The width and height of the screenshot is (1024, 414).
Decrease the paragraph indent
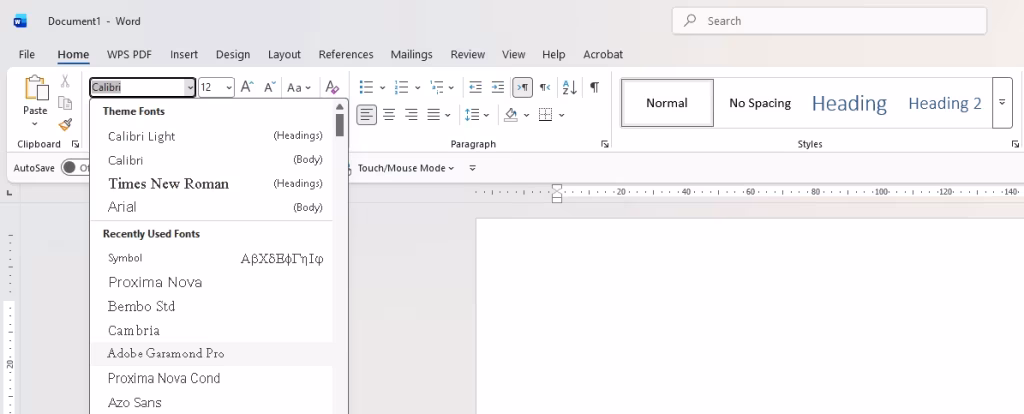point(475,87)
